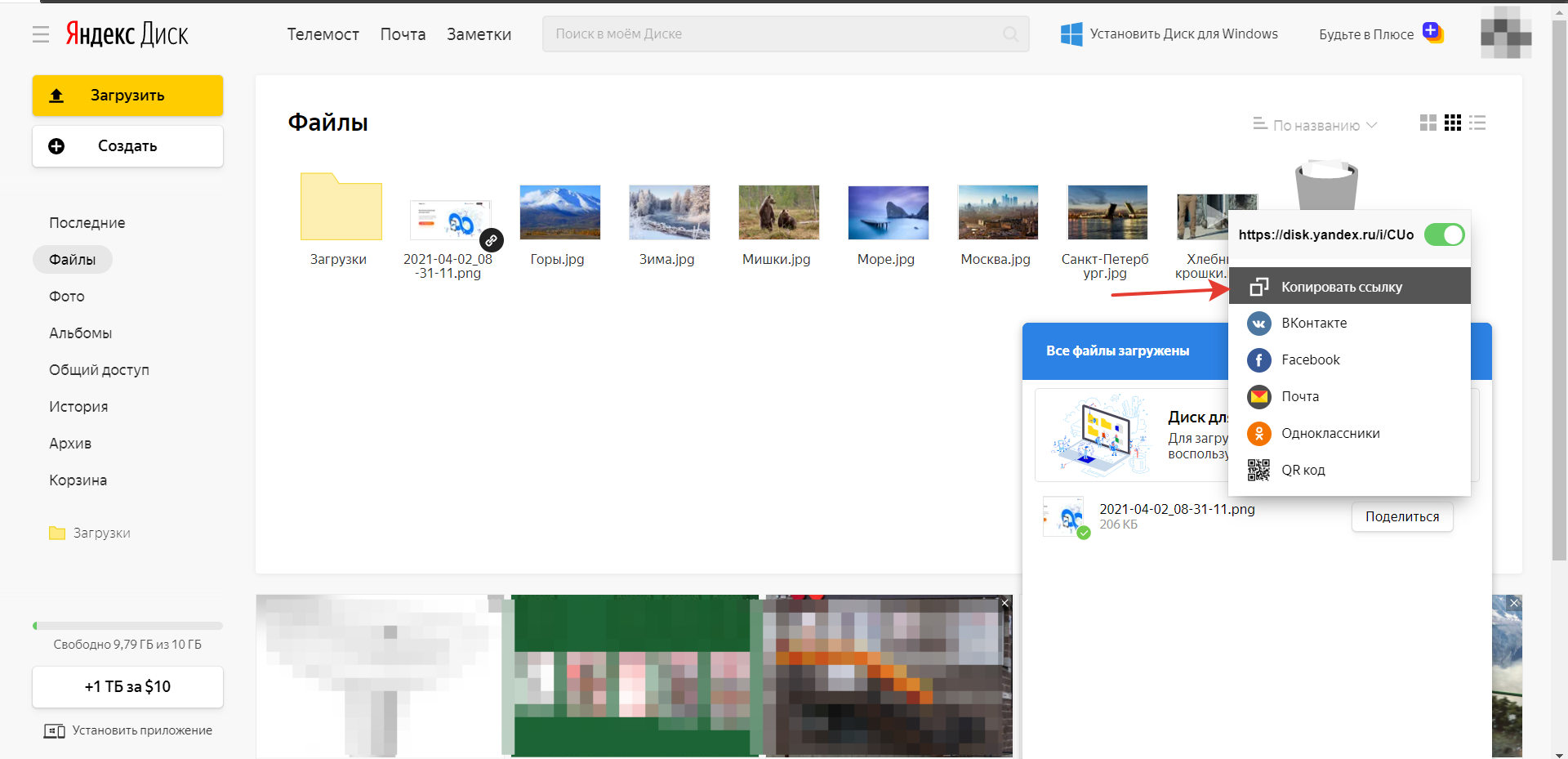
Task: Click the storage usage progress bar
Action: pyautogui.click(x=127, y=626)
